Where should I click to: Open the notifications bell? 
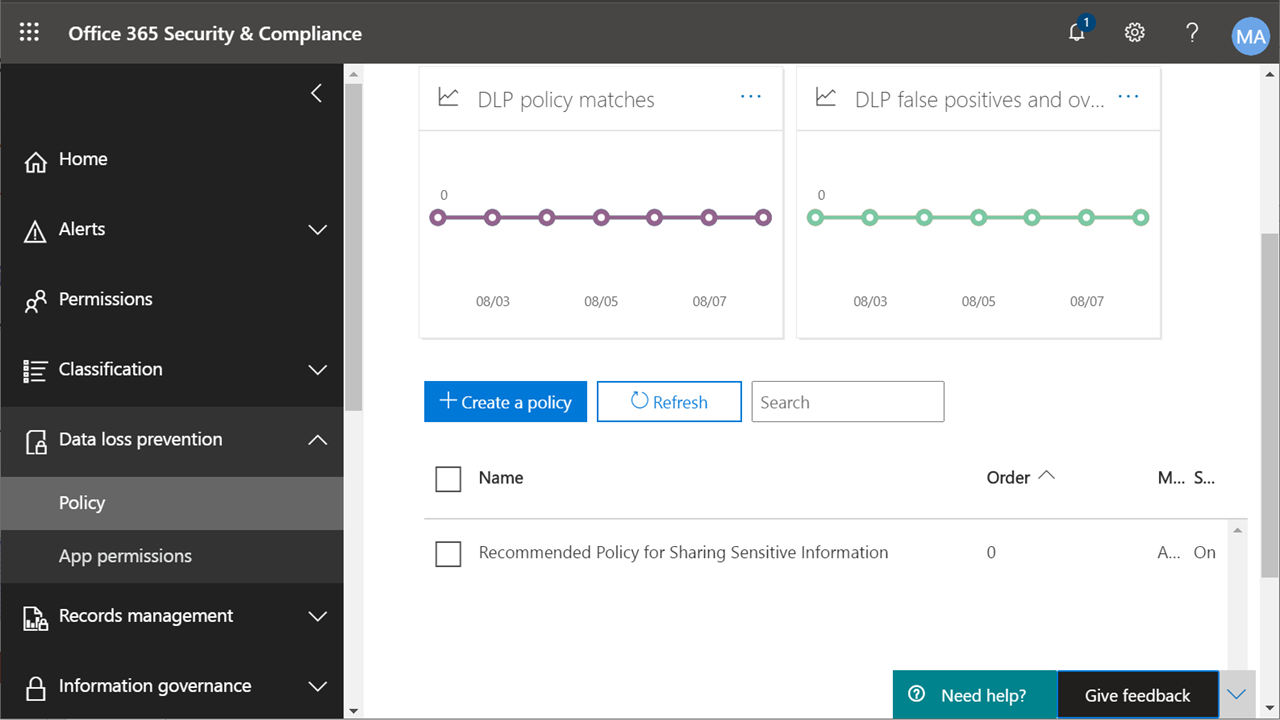click(x=1077, y=32)
